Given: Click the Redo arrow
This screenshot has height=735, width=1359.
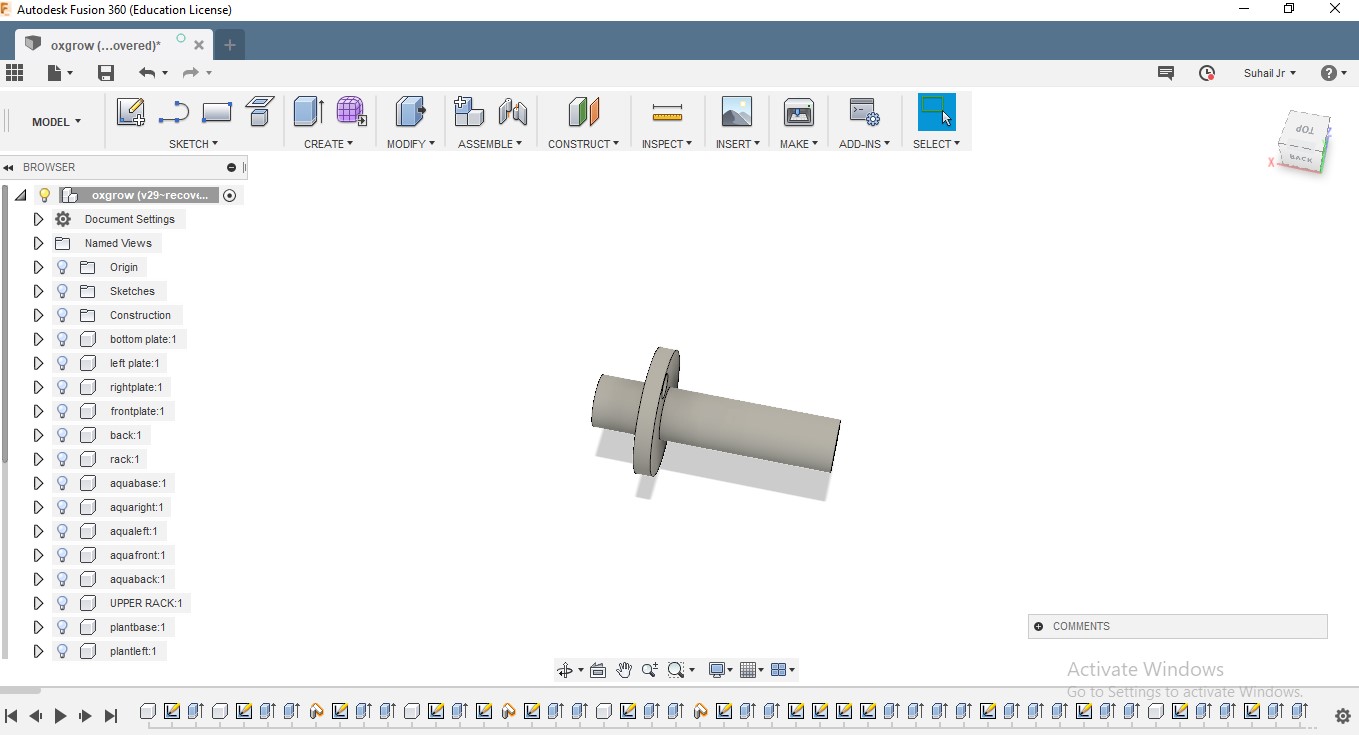Looking at the screenshot, I should pos(191,73).
